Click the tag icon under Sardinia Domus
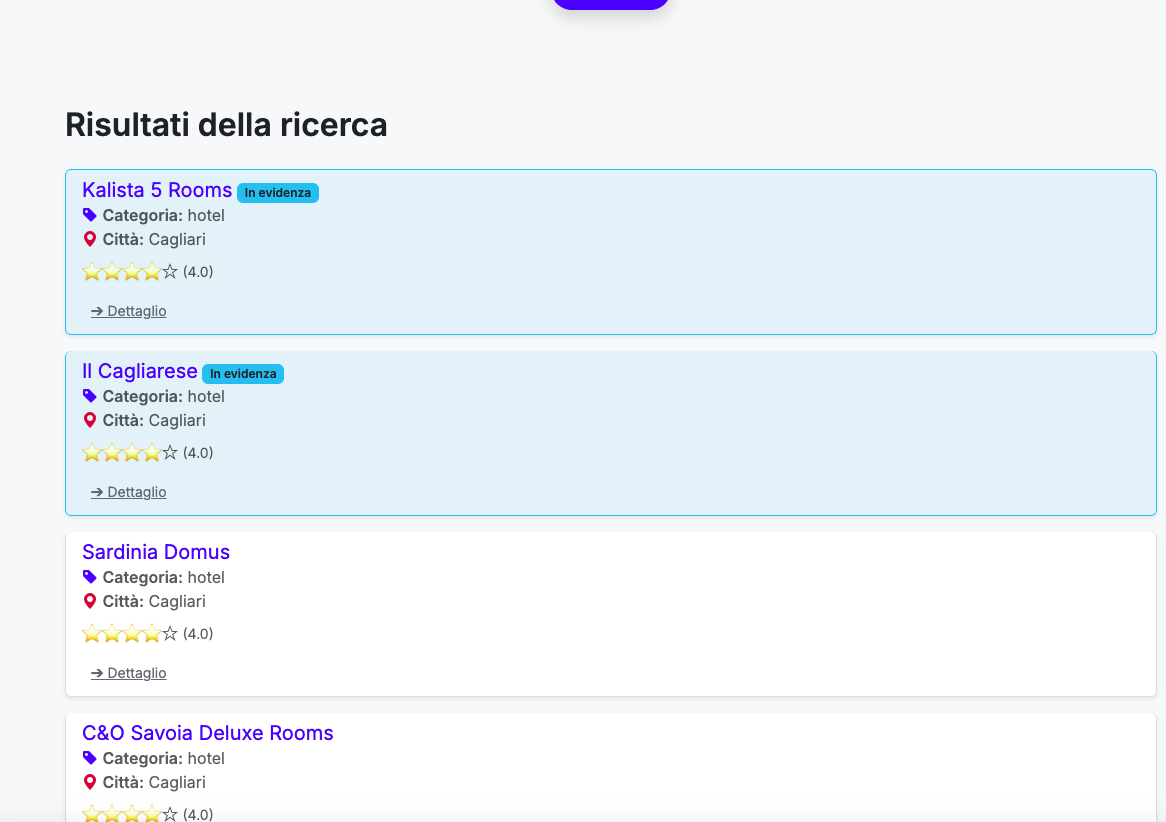This screenshot has height=822, width=1166. 90,577
